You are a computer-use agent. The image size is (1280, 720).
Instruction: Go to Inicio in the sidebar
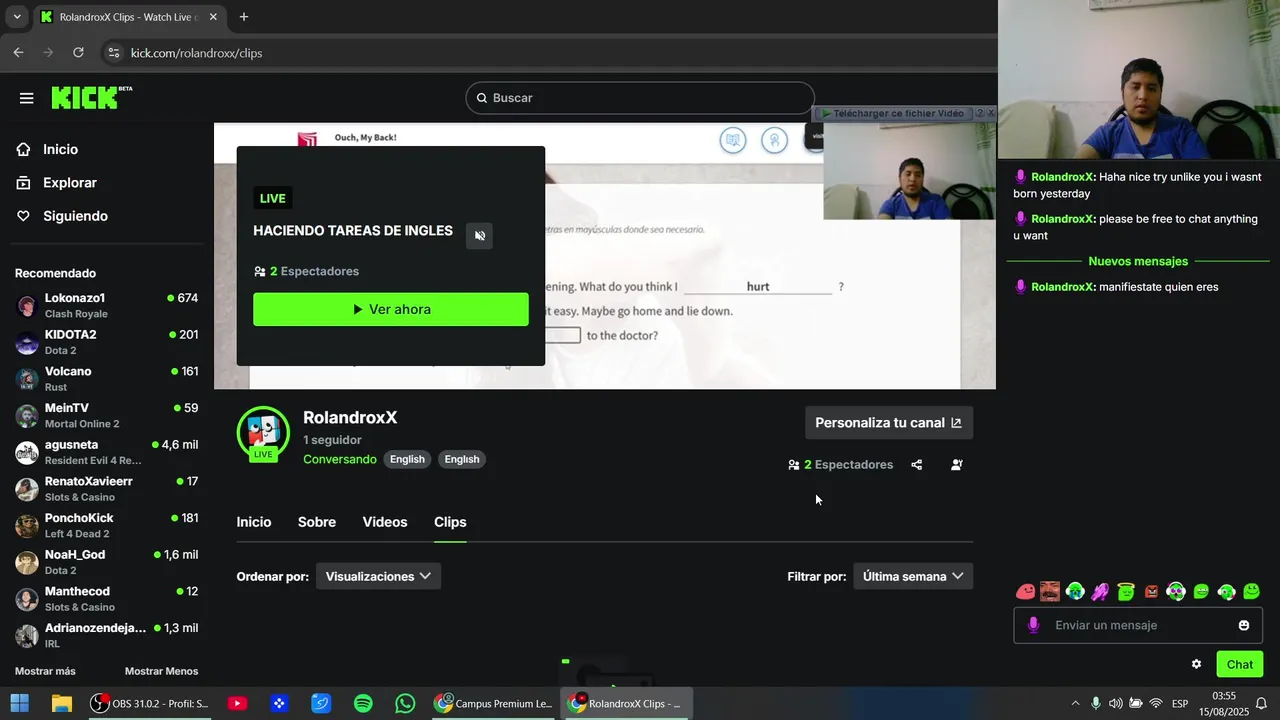pos(60,149)
